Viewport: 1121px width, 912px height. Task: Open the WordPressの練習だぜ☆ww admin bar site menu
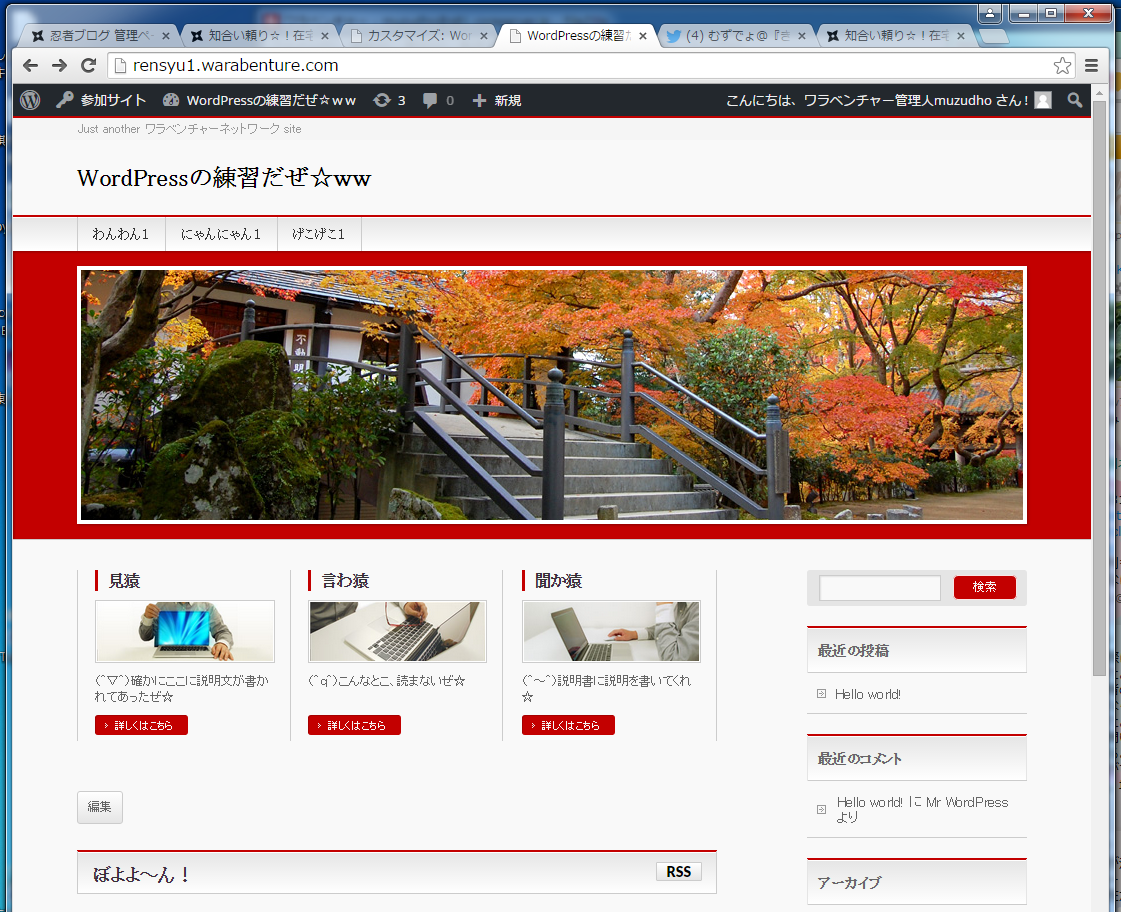[x=260, y=100]
